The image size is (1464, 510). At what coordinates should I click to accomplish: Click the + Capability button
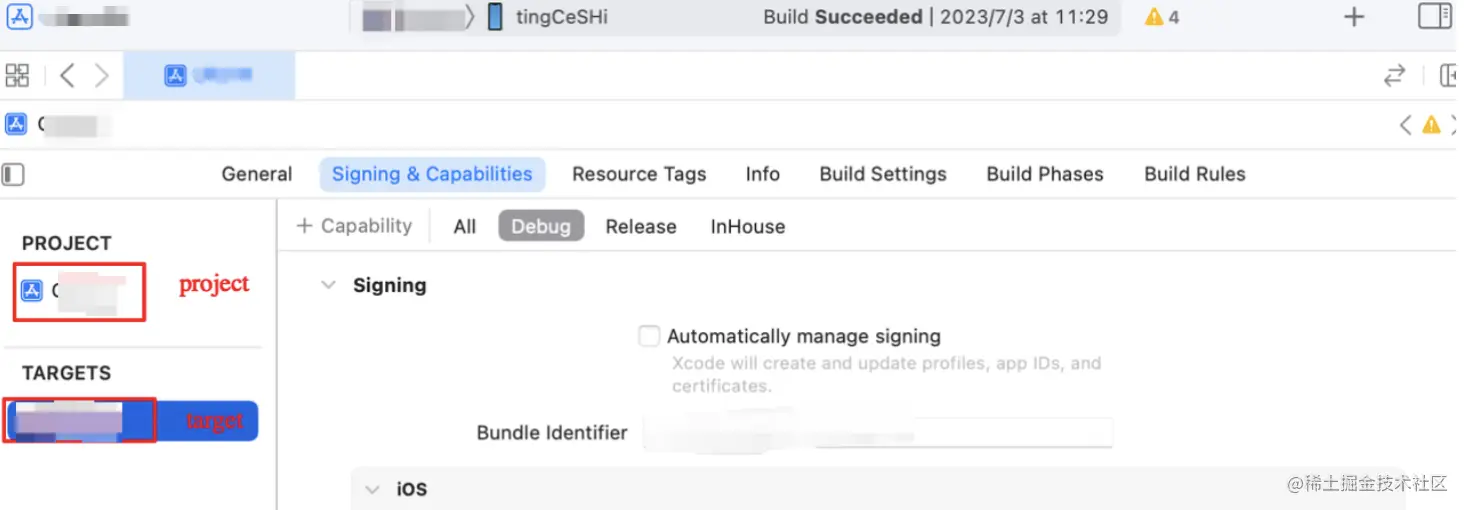pyautogui.click(x=355, y=226)
